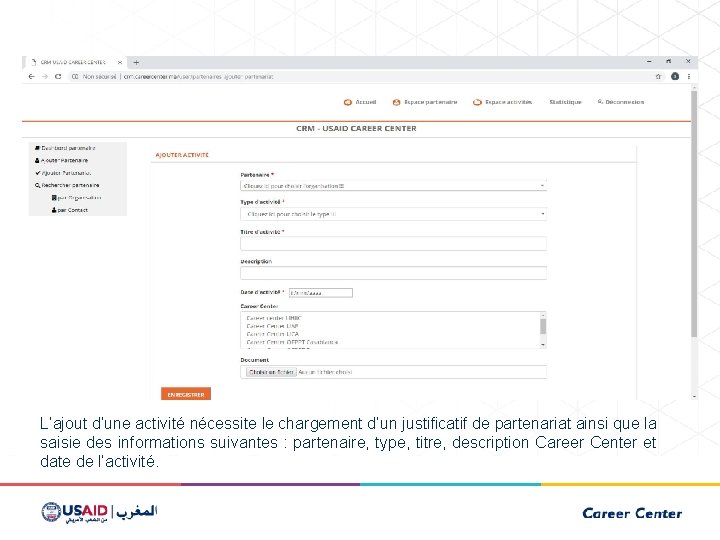Click the browser address bar URL

(198, 77)
